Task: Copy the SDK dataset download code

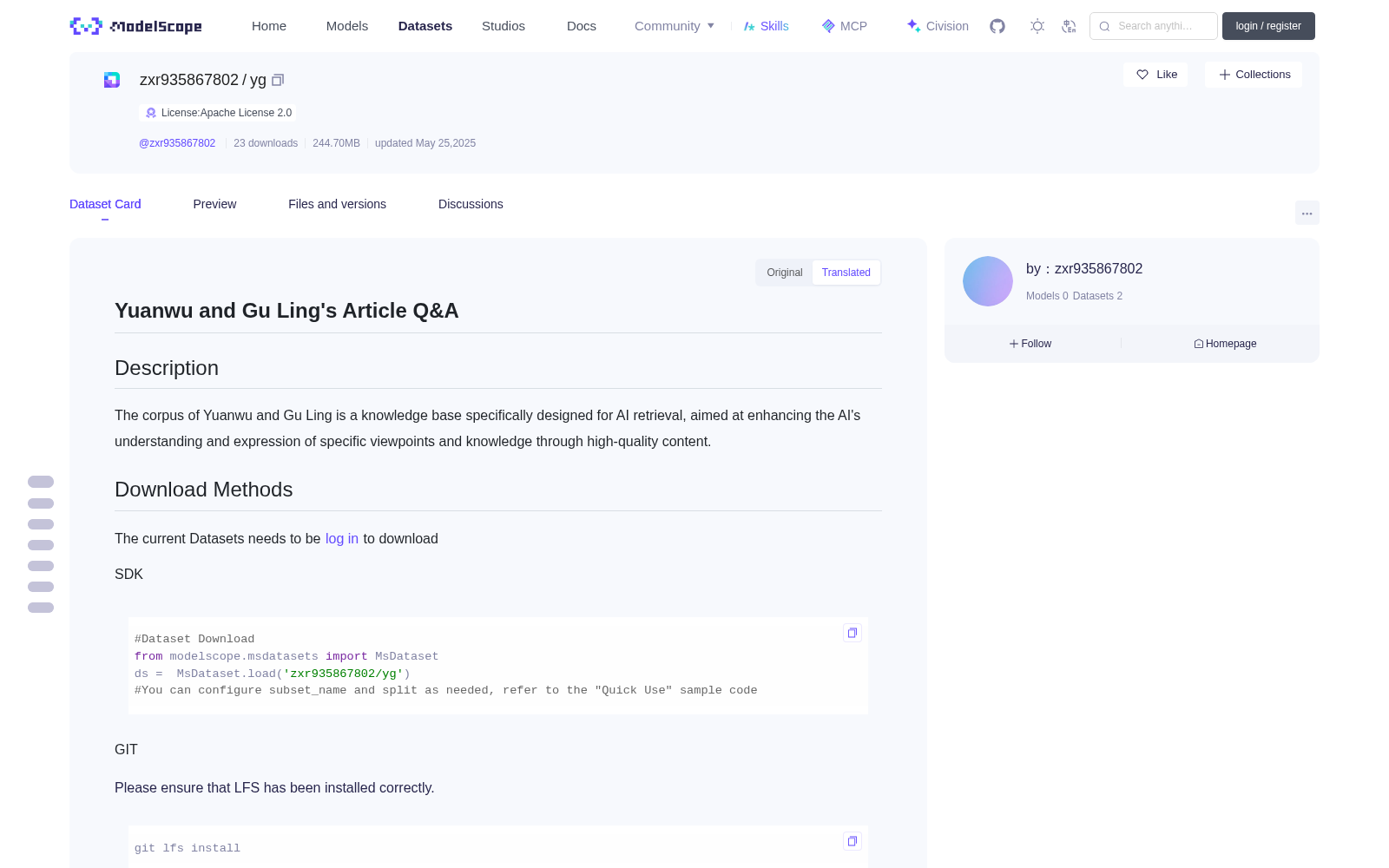Action: (852, 633)
